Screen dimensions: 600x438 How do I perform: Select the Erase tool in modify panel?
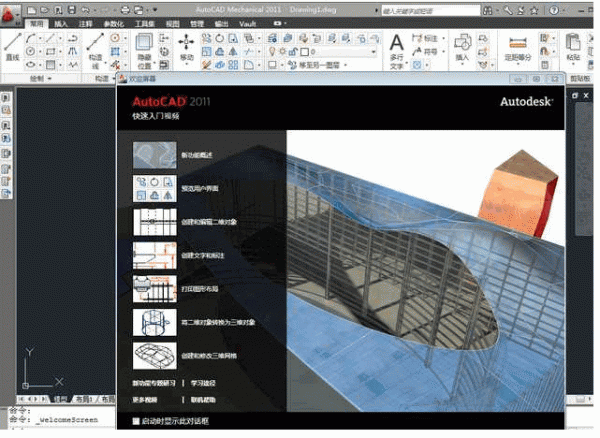click(207, 65)
